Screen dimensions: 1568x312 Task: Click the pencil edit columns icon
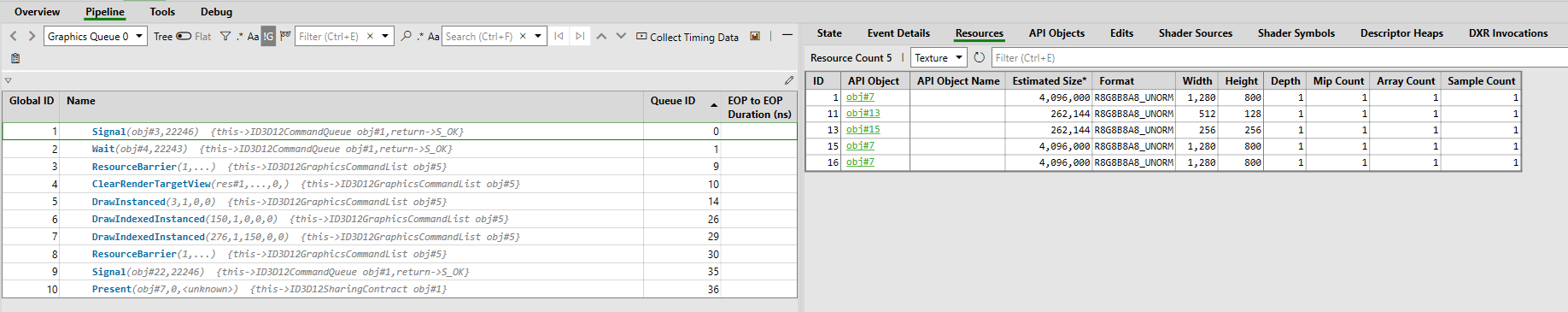[789, 80]
